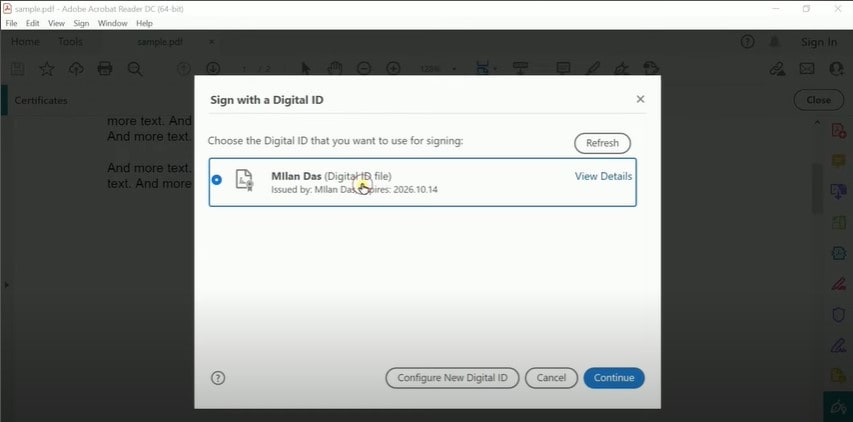This screenshot has width=853, height=422.
Task: Click the magnifier Find text icon
Action: (x=134, y=69)
